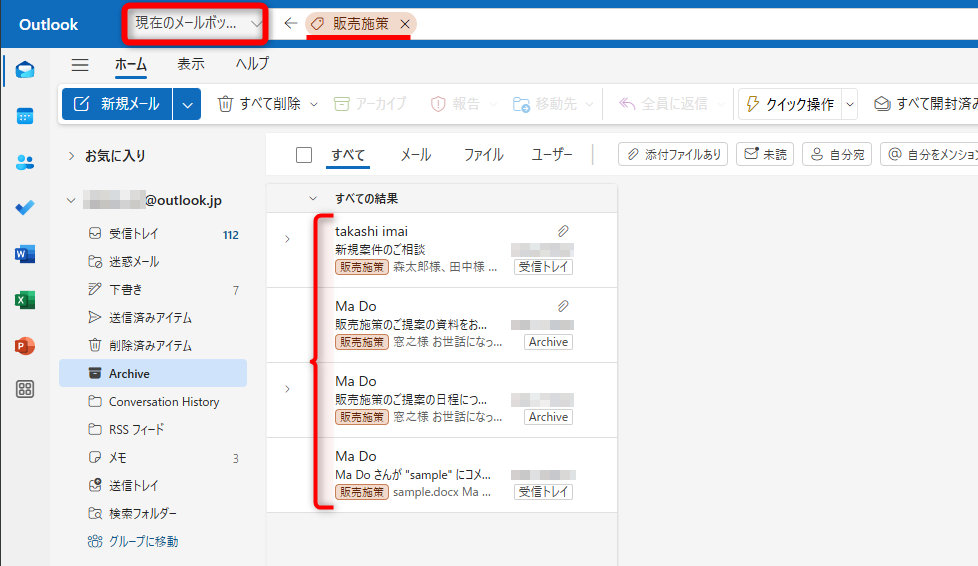This screenshot has height=566, width=978.
Task: Open the 移動先 dropdown arrow
Action: coord(589,104)
